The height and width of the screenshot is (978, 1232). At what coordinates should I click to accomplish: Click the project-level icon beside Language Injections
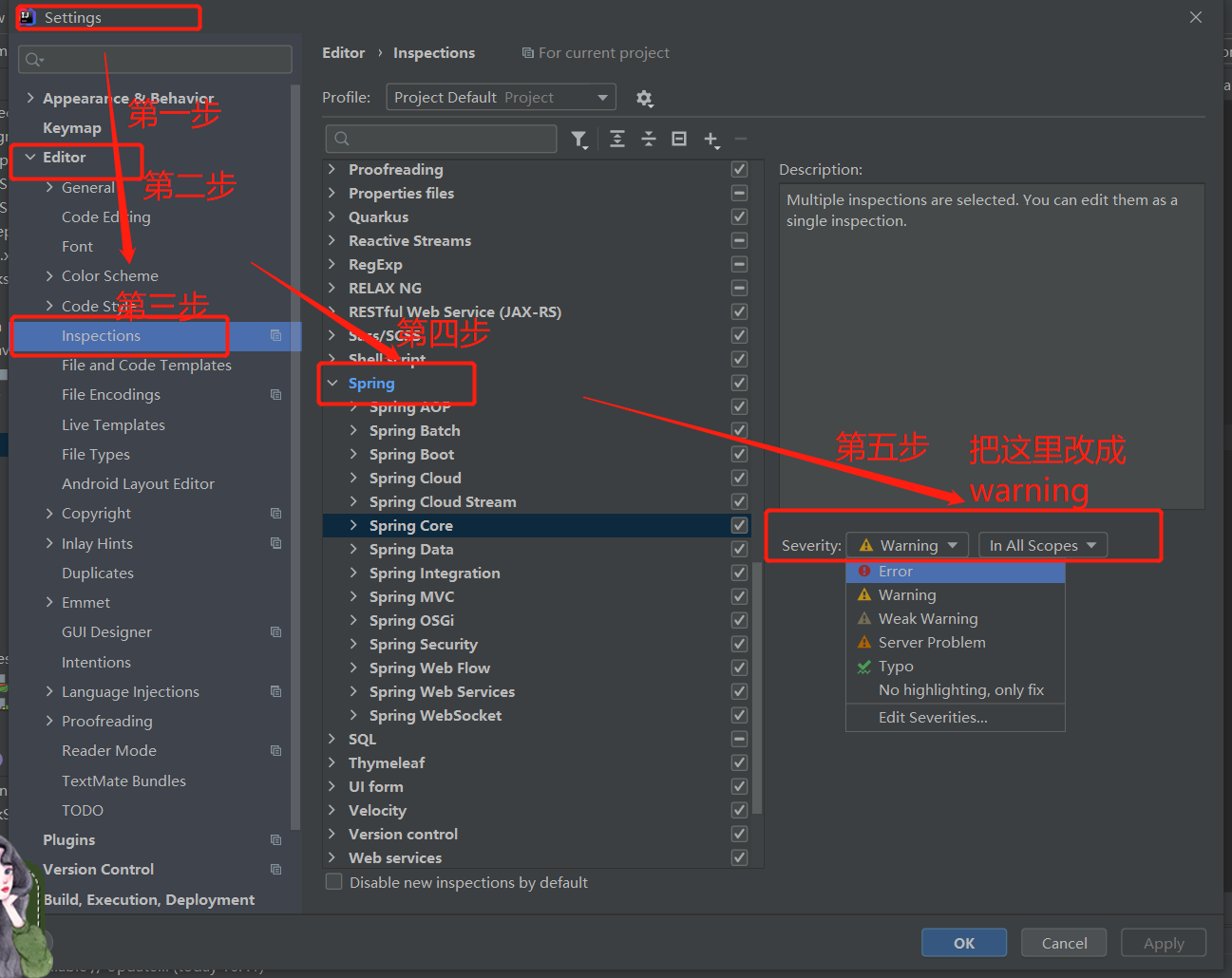click(276, 691)
